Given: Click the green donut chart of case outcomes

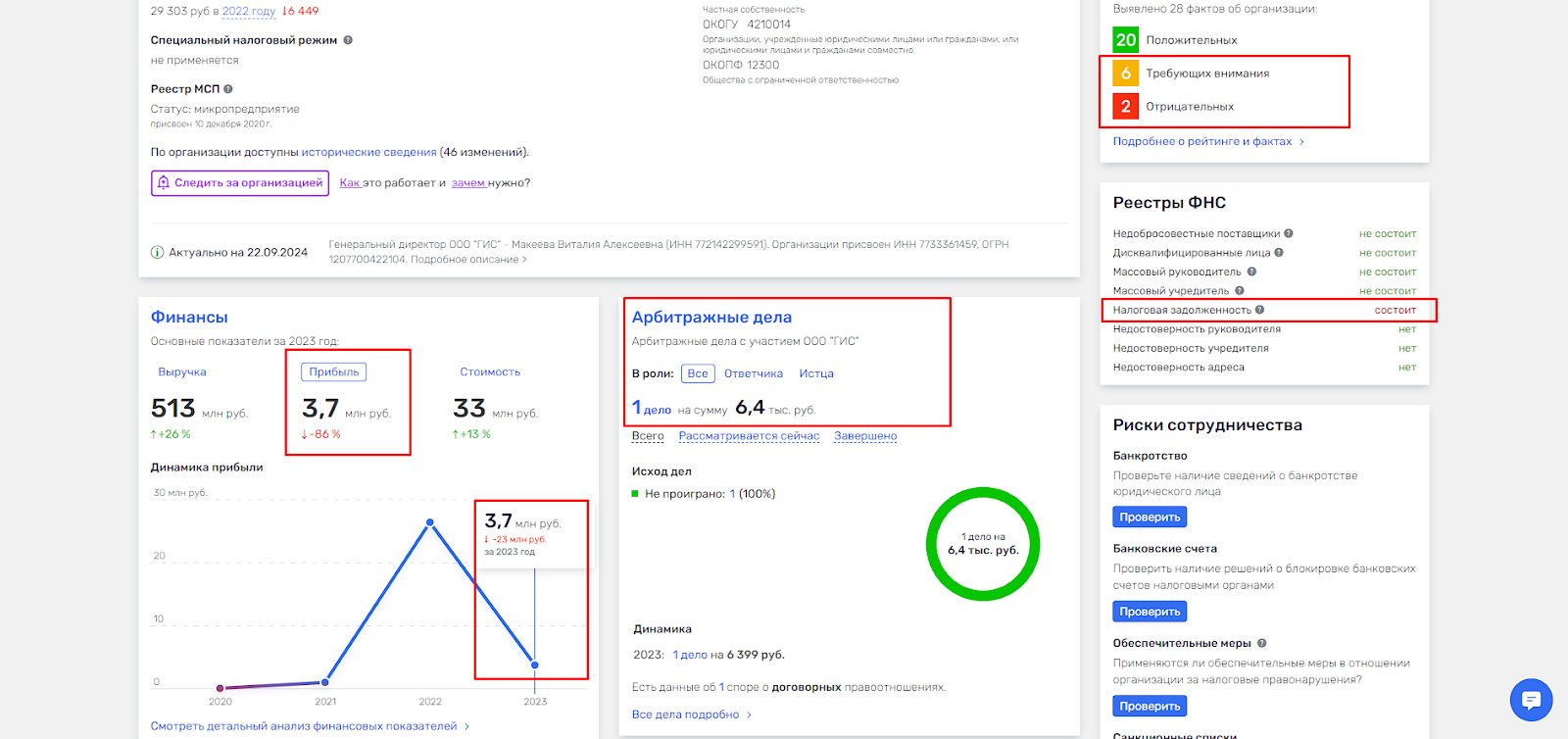Looking at the screenshot, I should tap(983, 544).
